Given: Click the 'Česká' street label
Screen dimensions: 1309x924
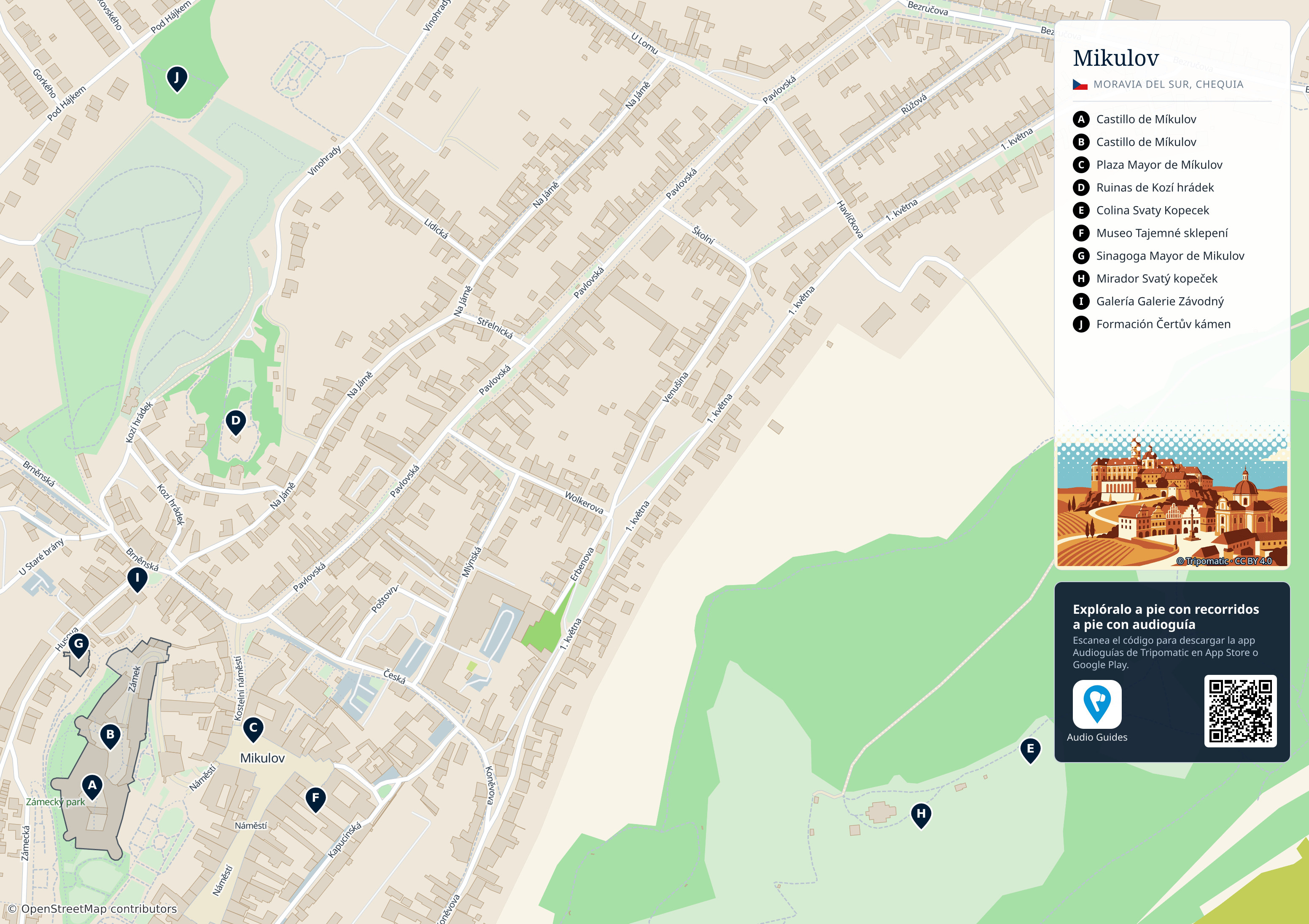Looking at the screenshot, I should pos(395,677).
